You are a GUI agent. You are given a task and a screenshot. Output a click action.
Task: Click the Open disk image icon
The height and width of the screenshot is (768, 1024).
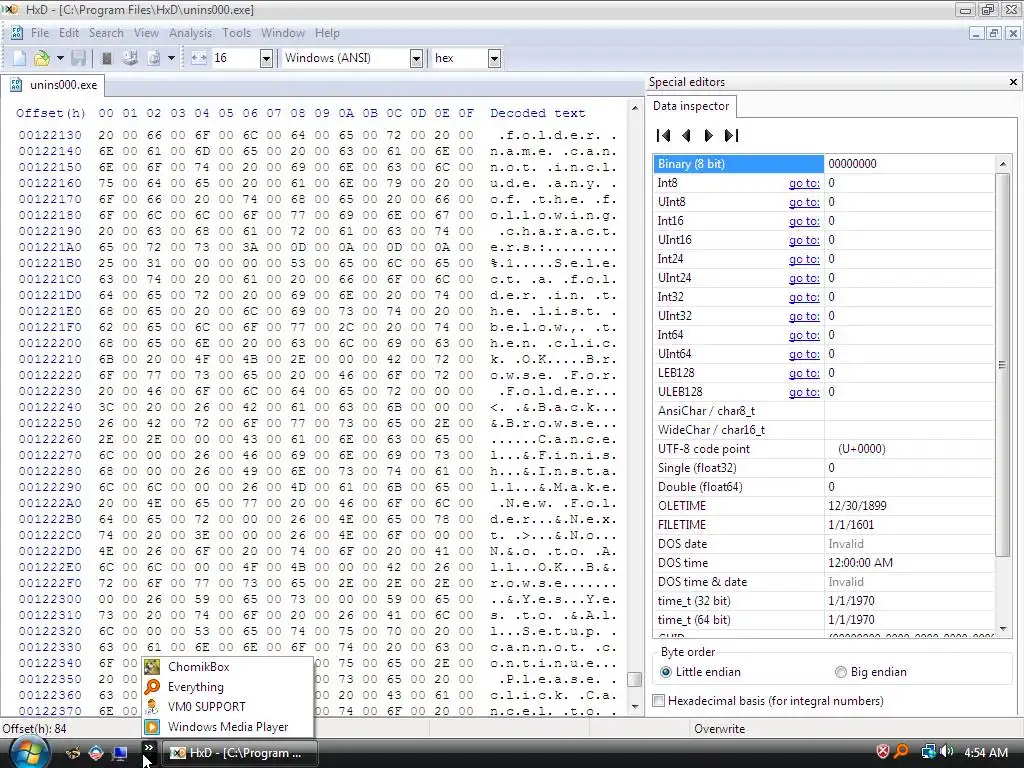point(153,58)
